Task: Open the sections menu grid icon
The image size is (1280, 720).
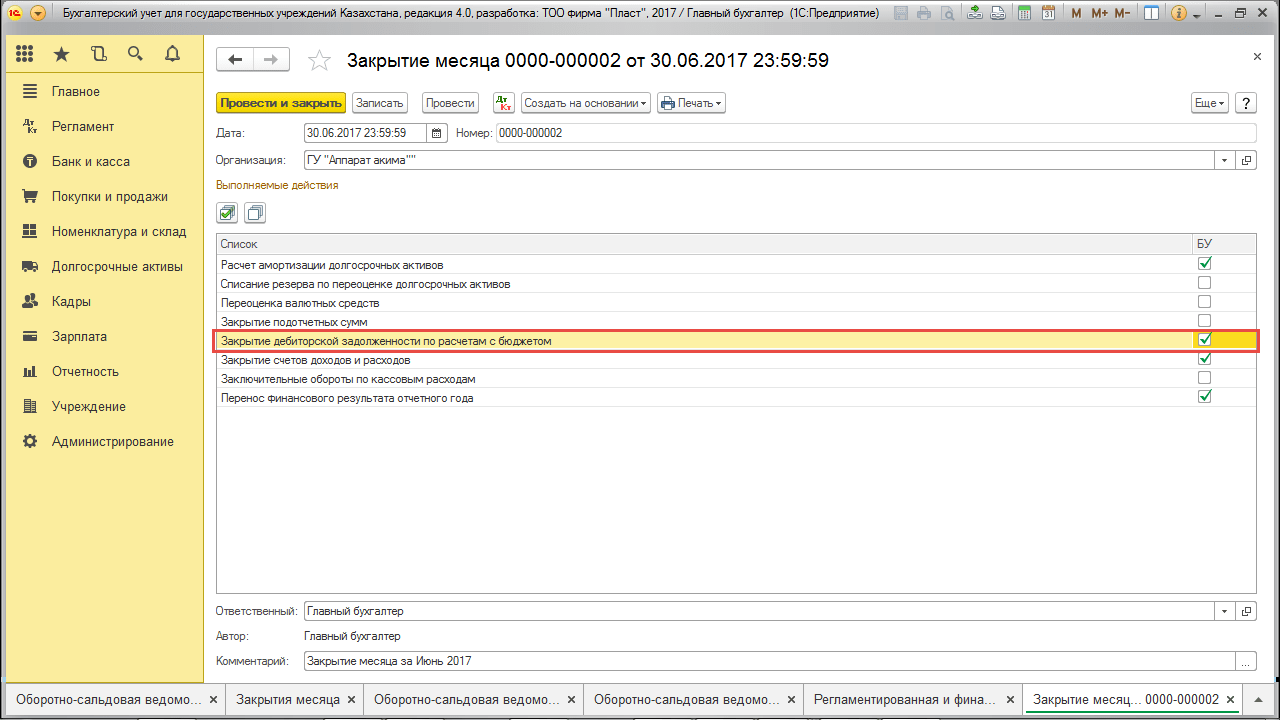Action: 25,54
